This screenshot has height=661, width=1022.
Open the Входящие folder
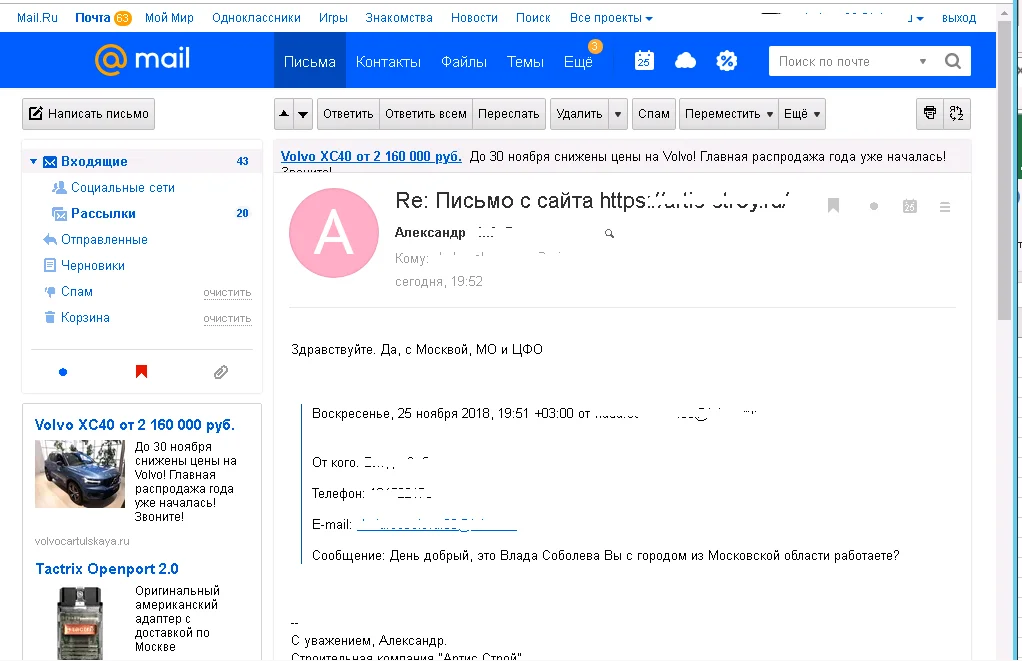coord(94,161)
